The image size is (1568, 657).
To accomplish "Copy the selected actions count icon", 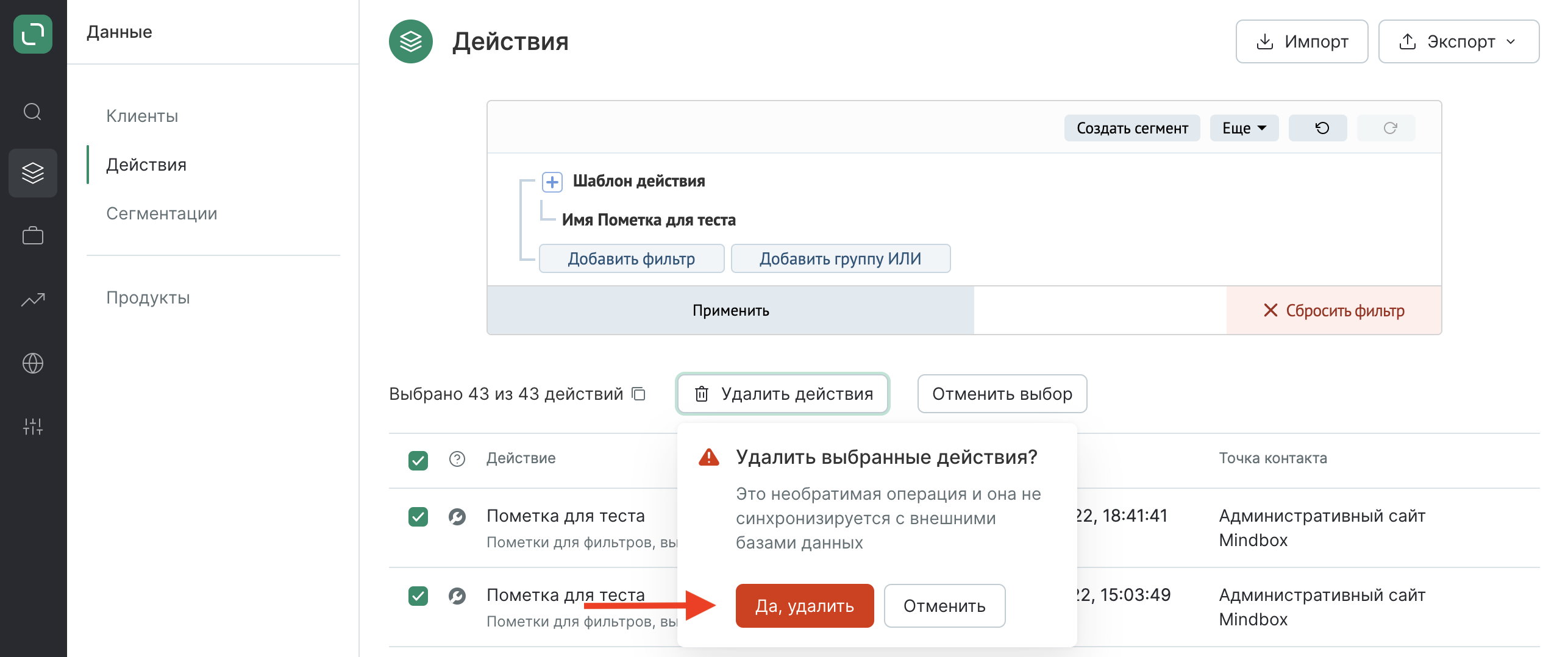I will pyautogui.click(x=639, y=394).
